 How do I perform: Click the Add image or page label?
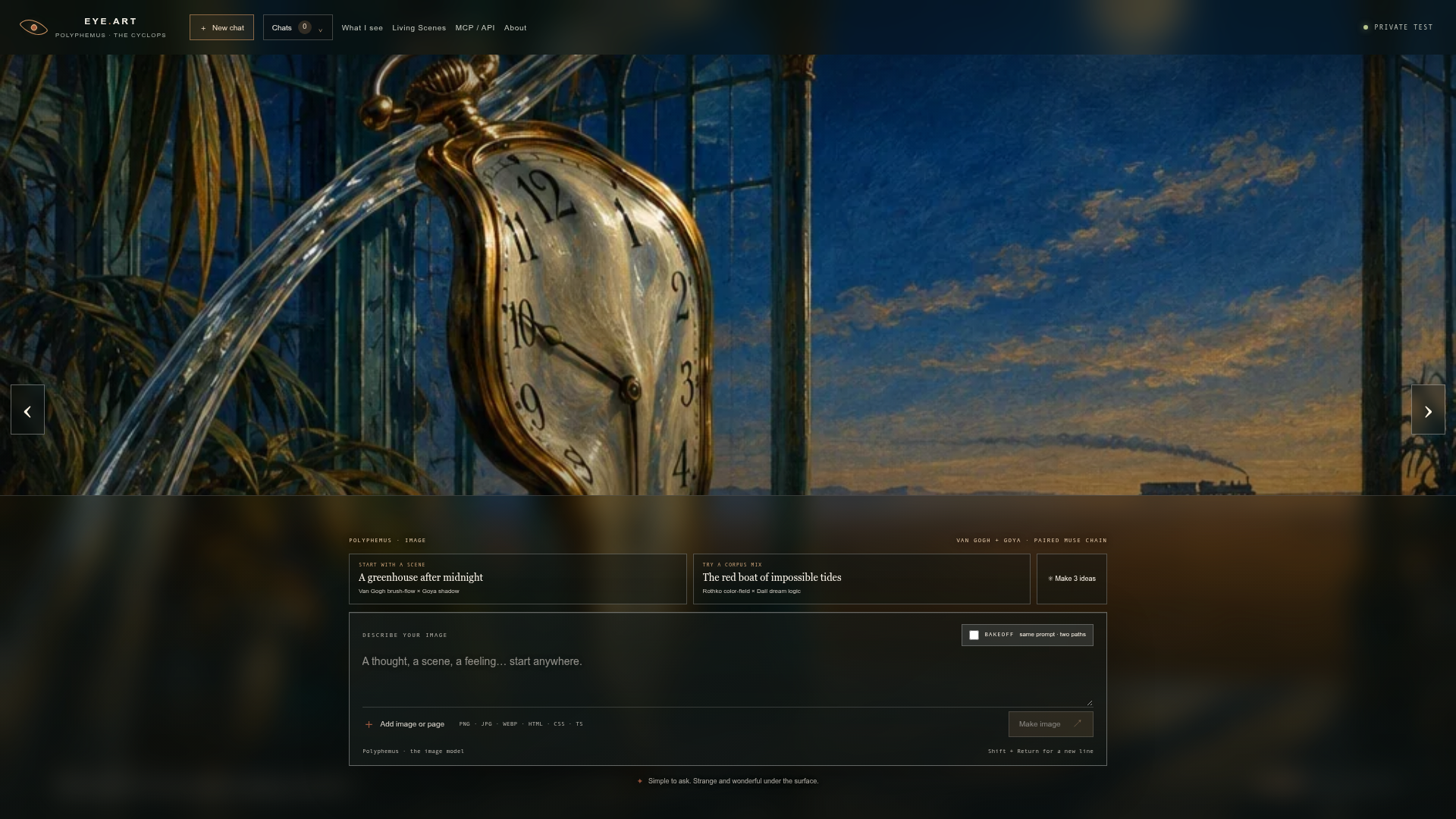pos(412,724)
